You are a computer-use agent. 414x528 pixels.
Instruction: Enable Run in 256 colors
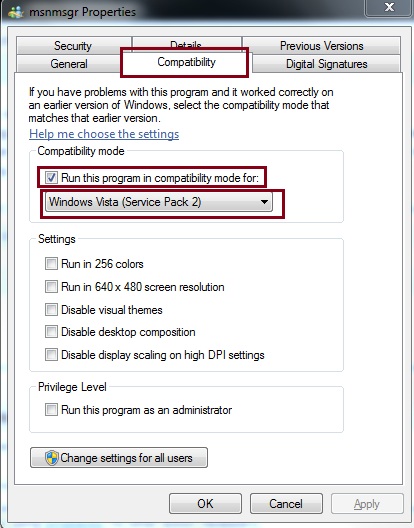(51, 264)
